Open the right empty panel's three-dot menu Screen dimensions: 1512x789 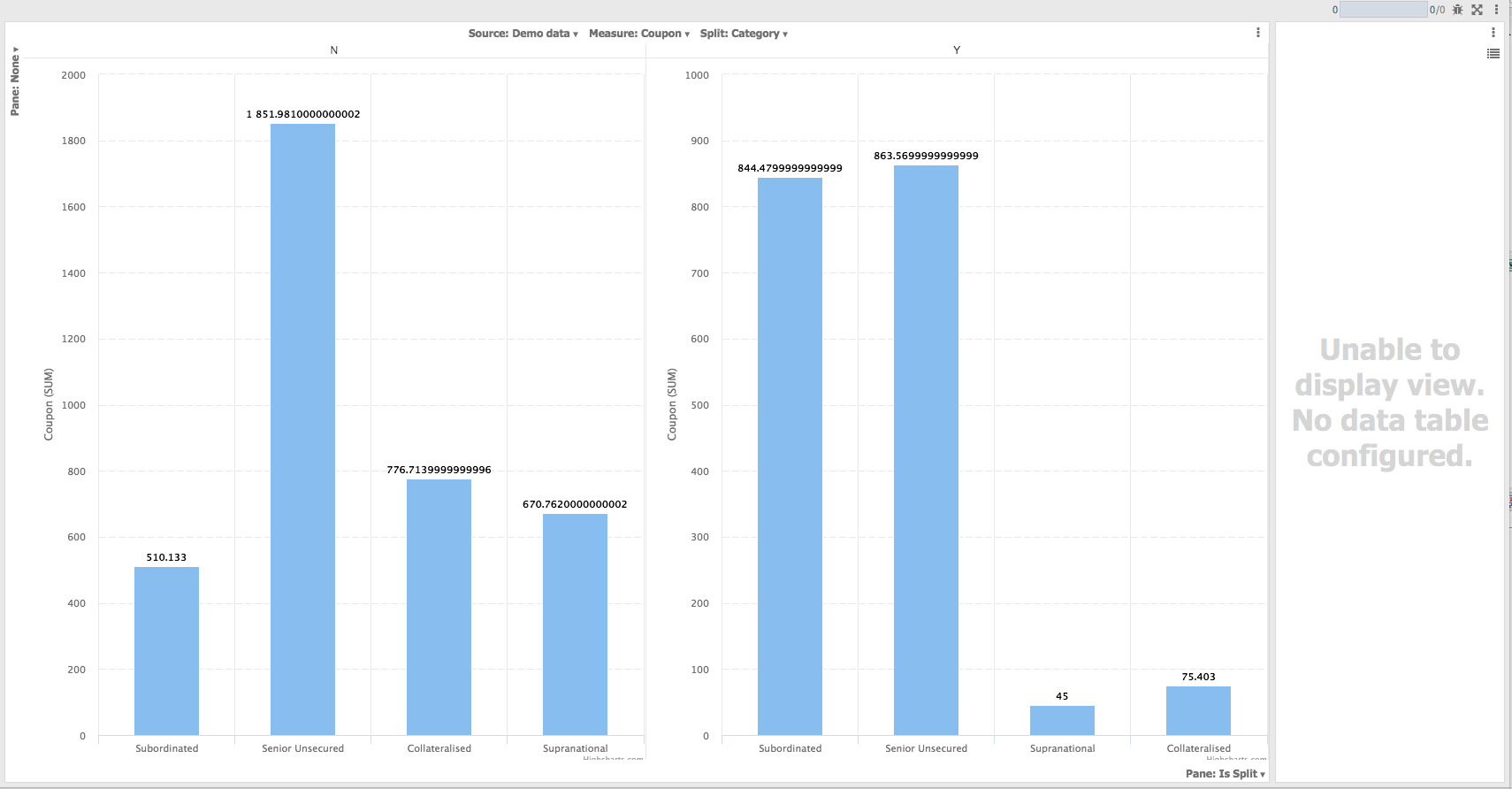pos(1493,33)
